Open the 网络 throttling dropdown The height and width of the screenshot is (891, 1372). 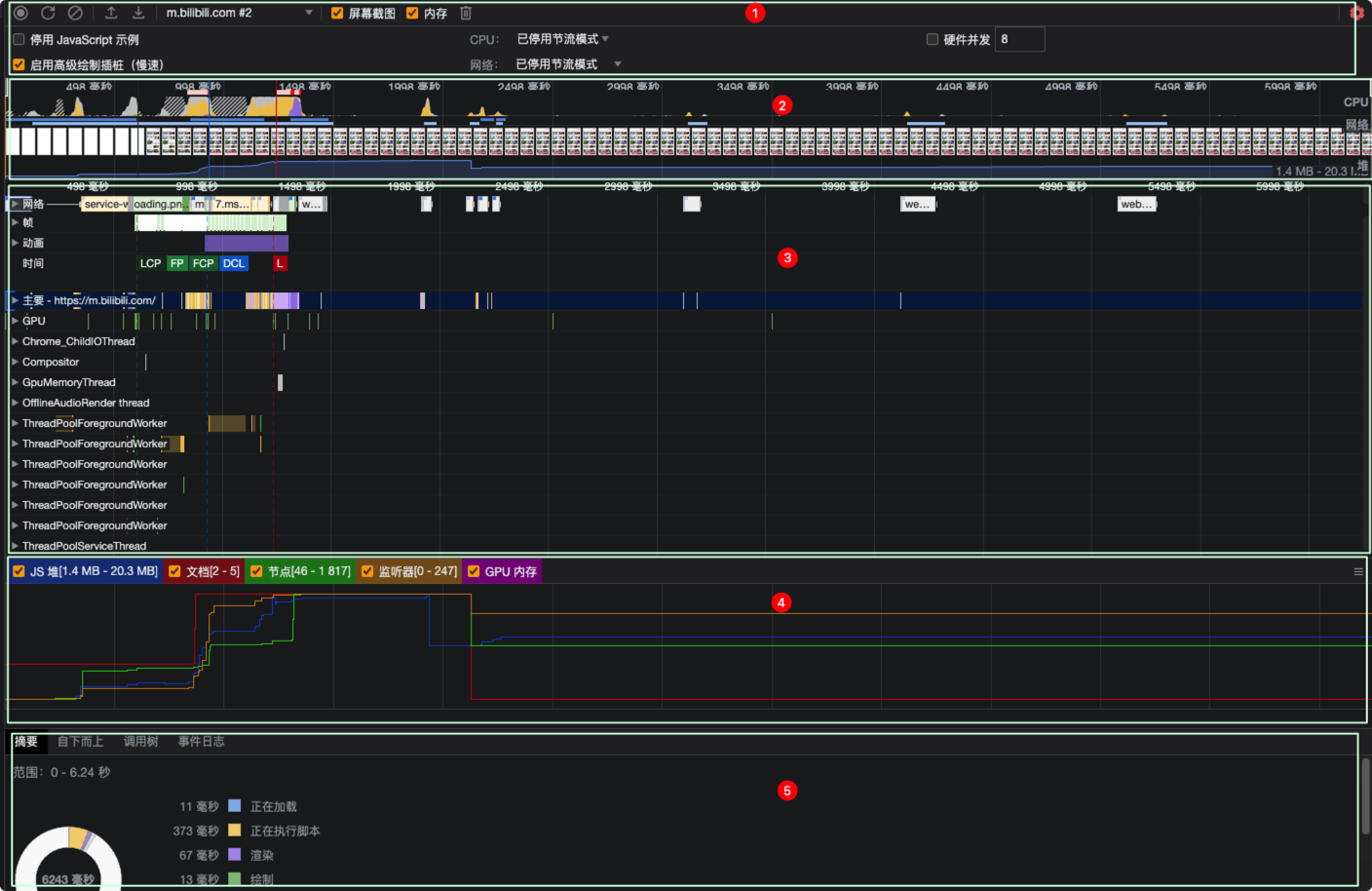(x=568, y=64)
